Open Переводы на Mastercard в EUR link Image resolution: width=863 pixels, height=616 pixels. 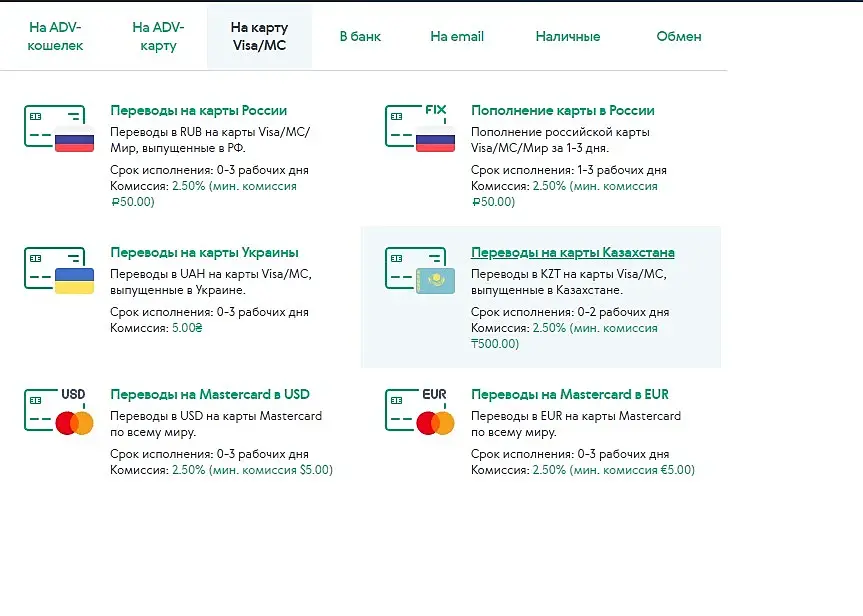[570, 394]
